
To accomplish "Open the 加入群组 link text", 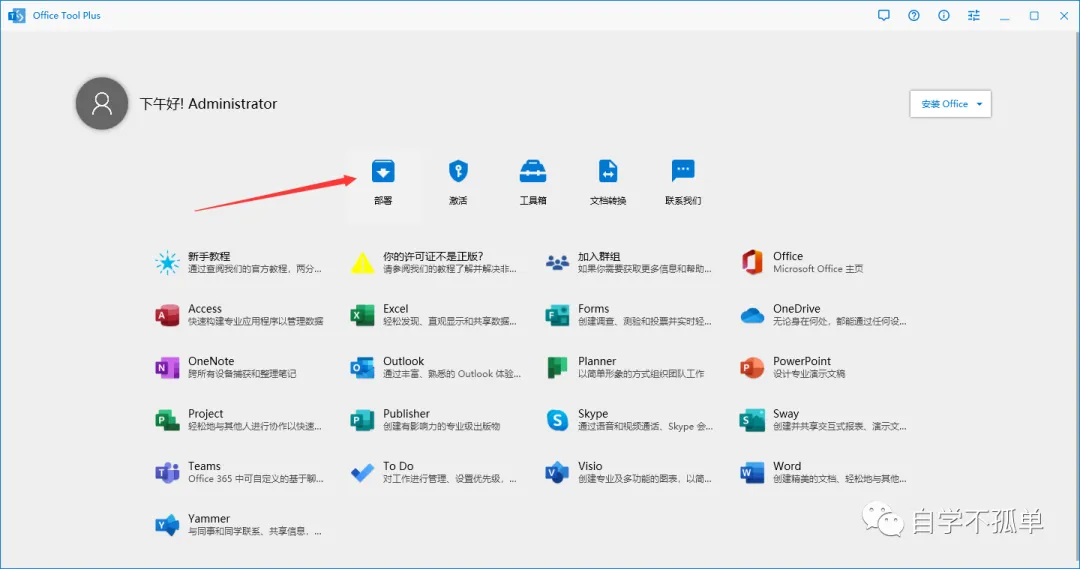I will tap(599, 256).
